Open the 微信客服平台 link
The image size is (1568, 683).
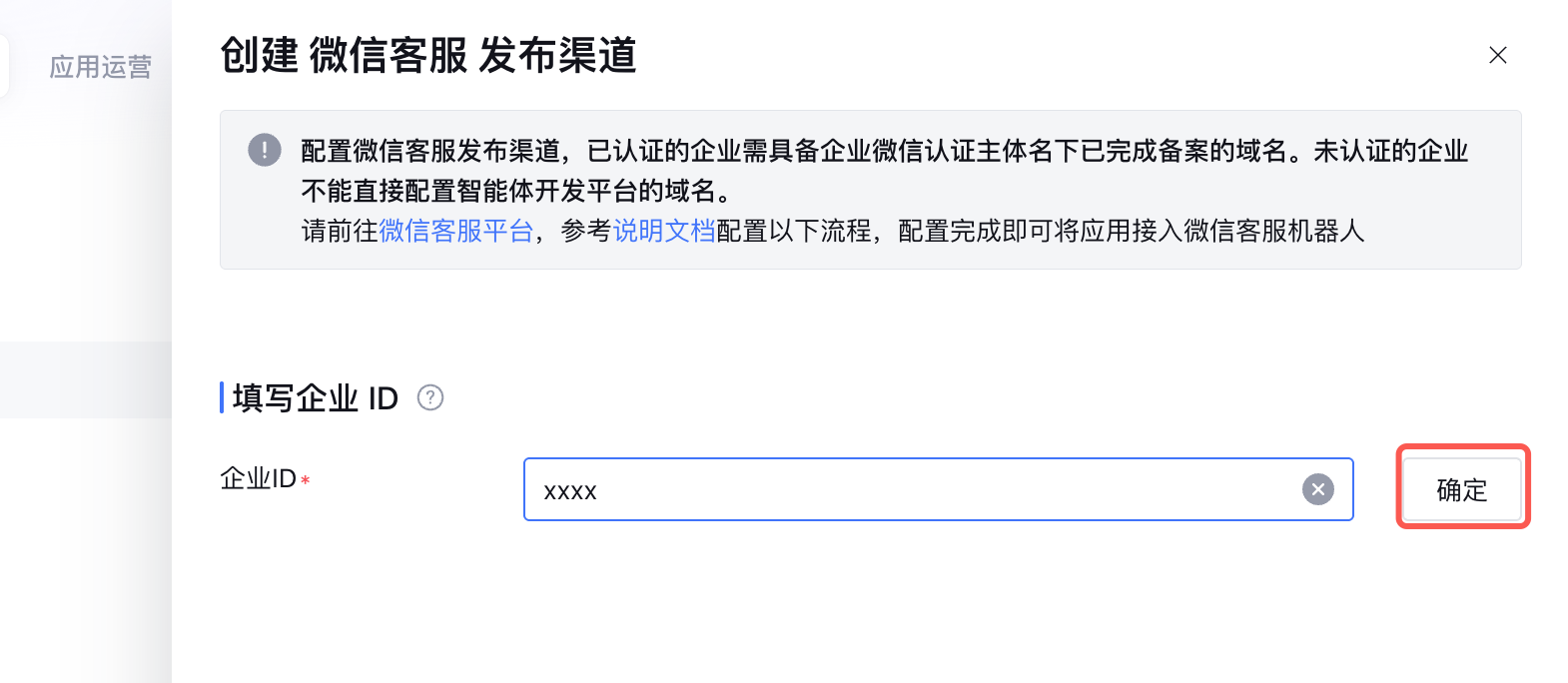click(x=456, y=231)
